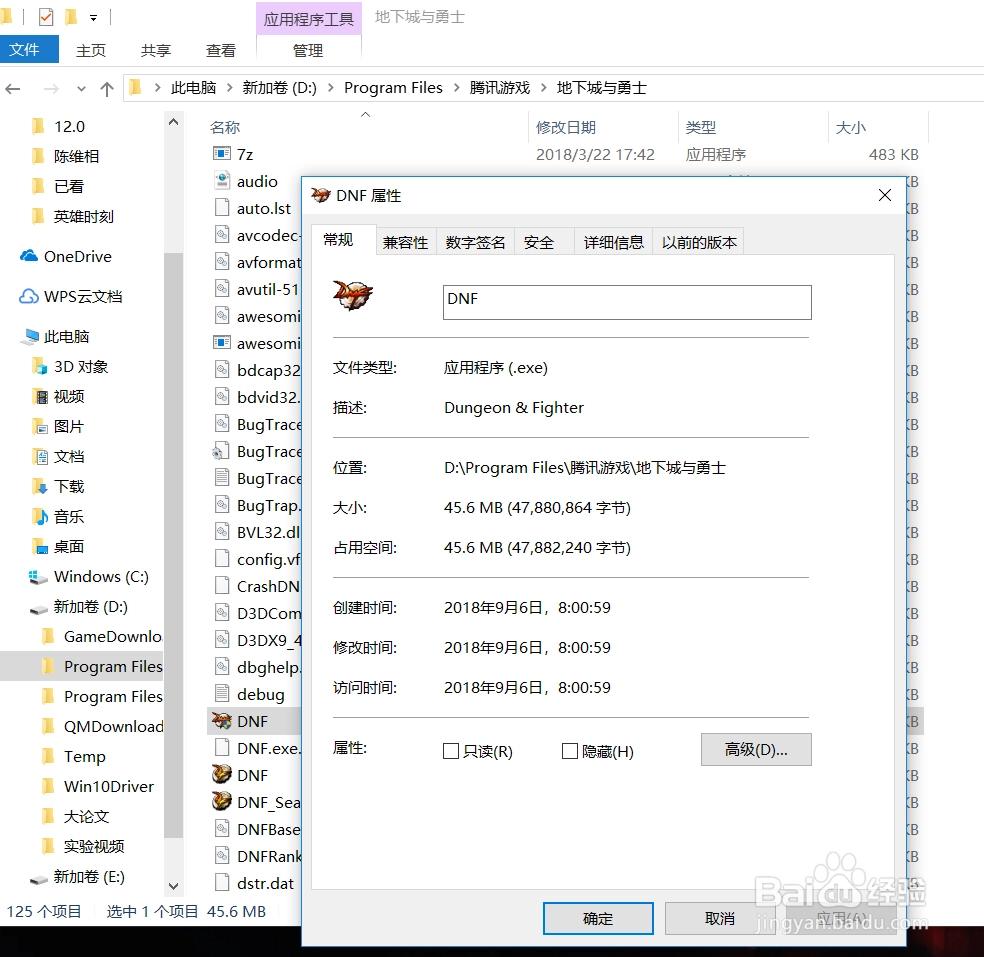The height and width of the screenshot is (957, 984).
Task: Click the 取消 button
Action: pyautogui.click(x=720, y=918)
